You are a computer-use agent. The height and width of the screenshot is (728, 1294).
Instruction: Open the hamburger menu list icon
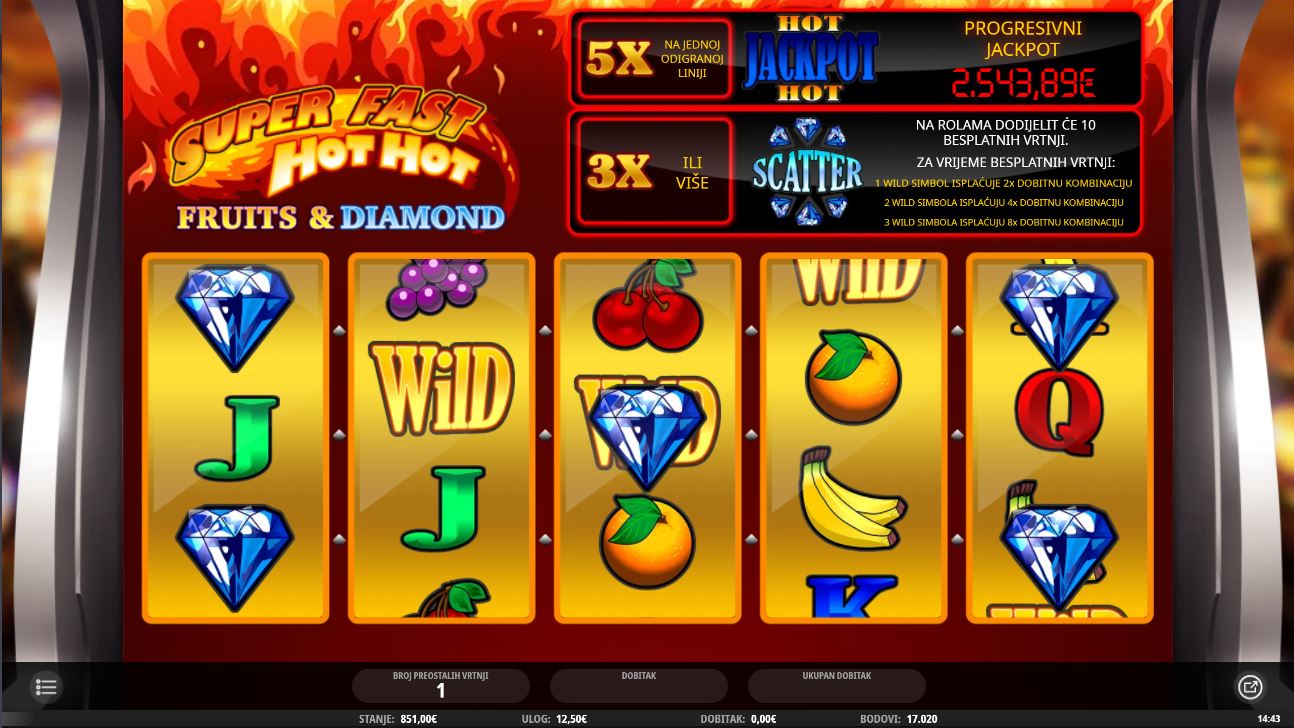pos(46,687)
